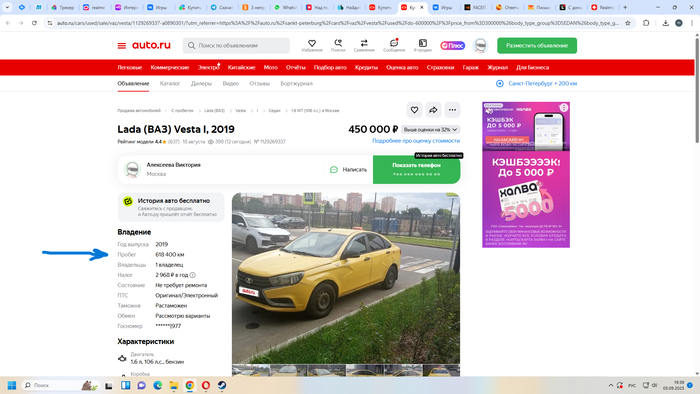Click the tax info circle icon
The height and width of the screenshot is (394, 700).
pyautogui.click(x=192, y=275)
